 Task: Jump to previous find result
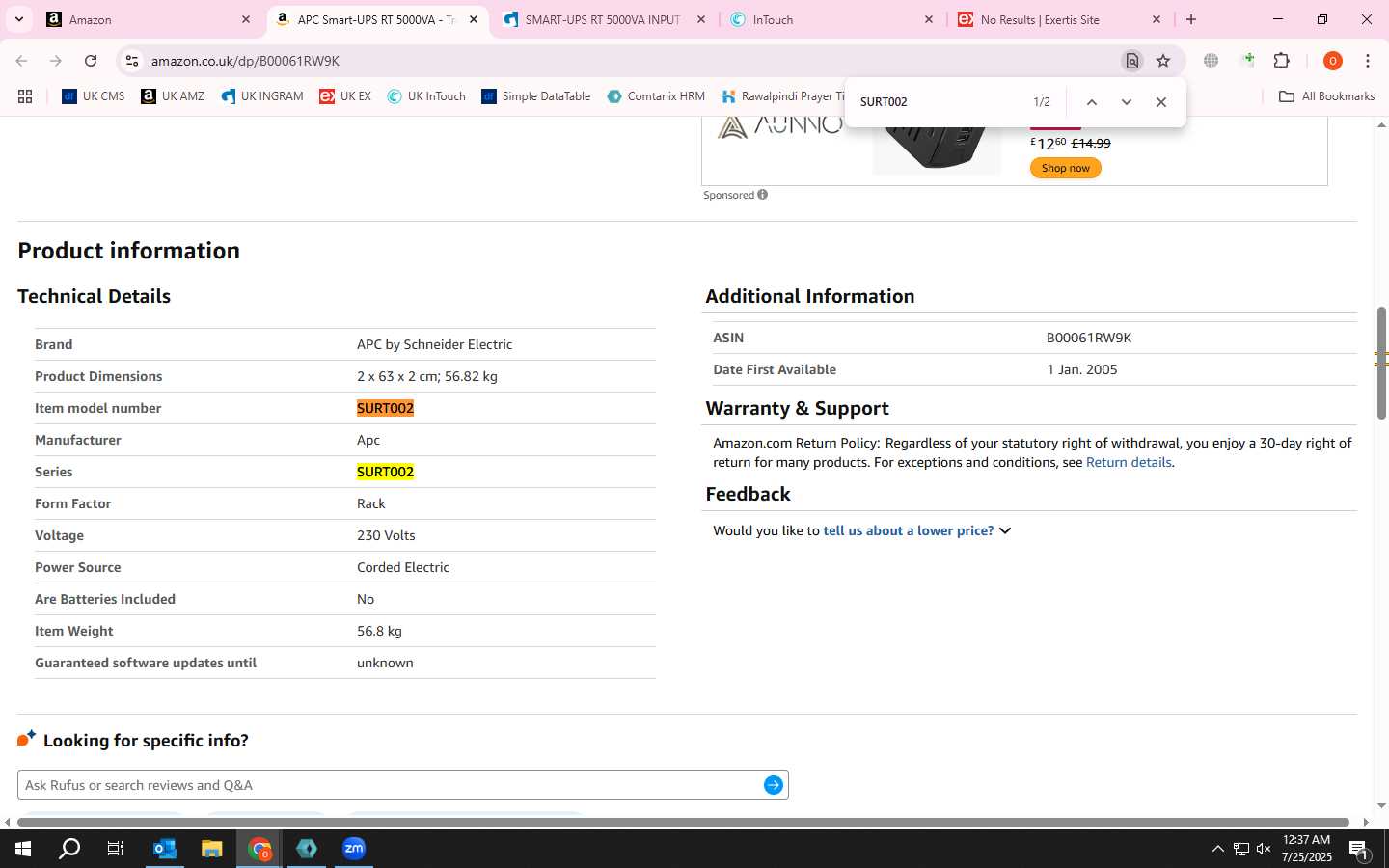(x=1091, y=102)
